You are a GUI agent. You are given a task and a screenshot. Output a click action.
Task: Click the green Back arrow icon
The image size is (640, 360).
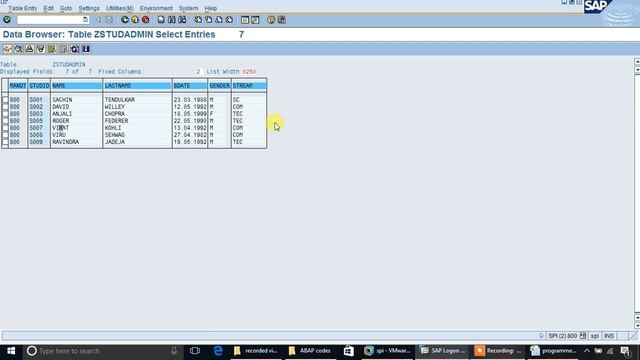[125, 20]
